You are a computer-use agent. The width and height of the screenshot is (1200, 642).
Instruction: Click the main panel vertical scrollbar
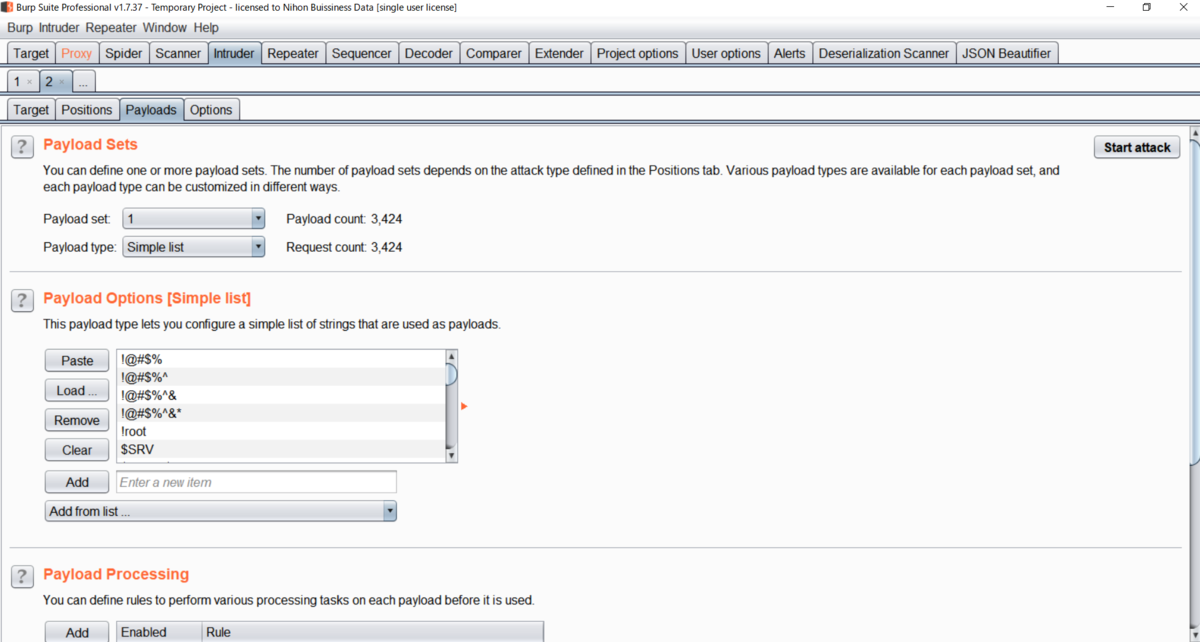point(1194,300)
